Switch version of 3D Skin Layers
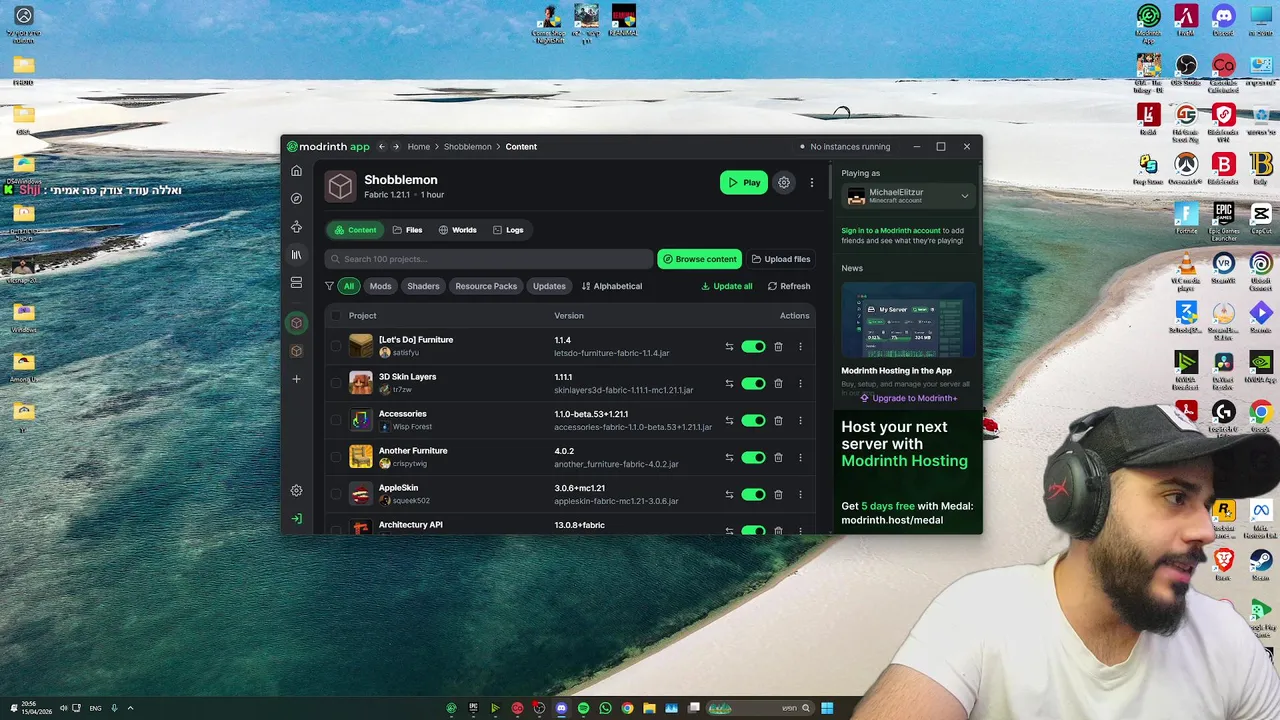The width and height of the screenshot is (1280, 720). [x=729, y=384]
